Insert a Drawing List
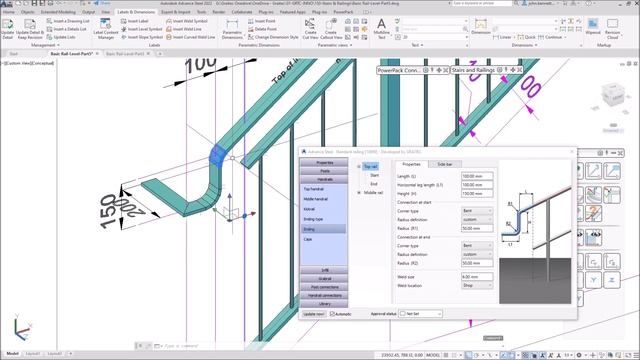The width and height of the screenshot is (640, 360). (x=68, y=21)
